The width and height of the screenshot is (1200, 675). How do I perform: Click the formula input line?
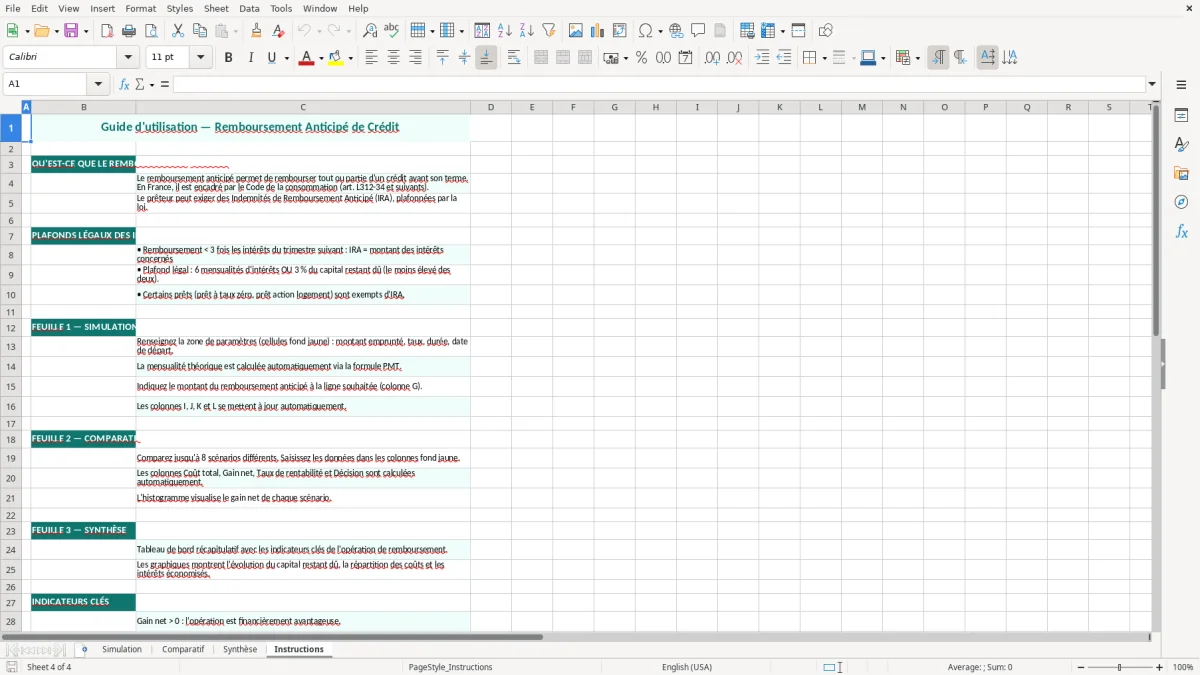pyautogui.click(x=659, y=84)
